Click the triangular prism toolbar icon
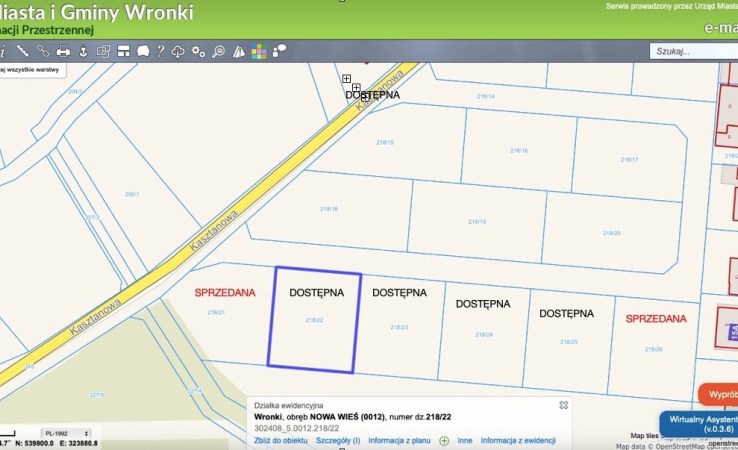This screenshot has width=738, height=450. (x=239, y=51)
